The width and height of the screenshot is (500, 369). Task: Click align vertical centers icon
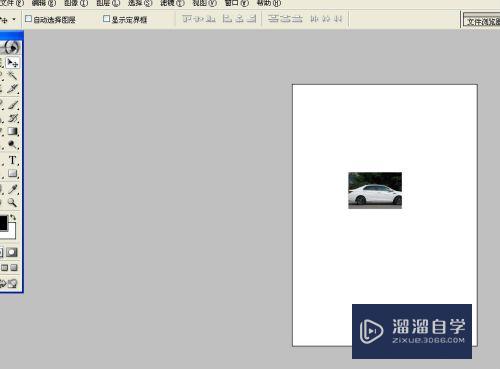click(x=199, y=19)
